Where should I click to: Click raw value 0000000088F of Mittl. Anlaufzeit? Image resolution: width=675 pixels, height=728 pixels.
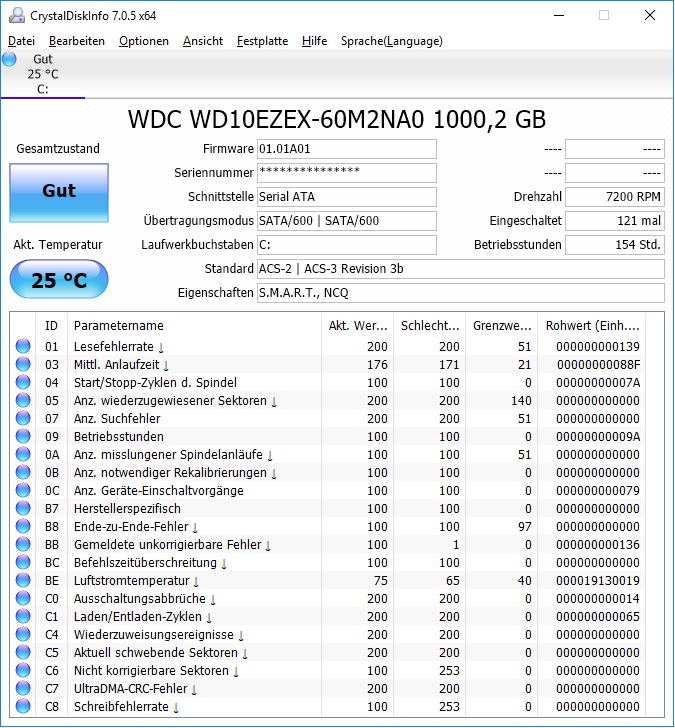pos(598,364)
